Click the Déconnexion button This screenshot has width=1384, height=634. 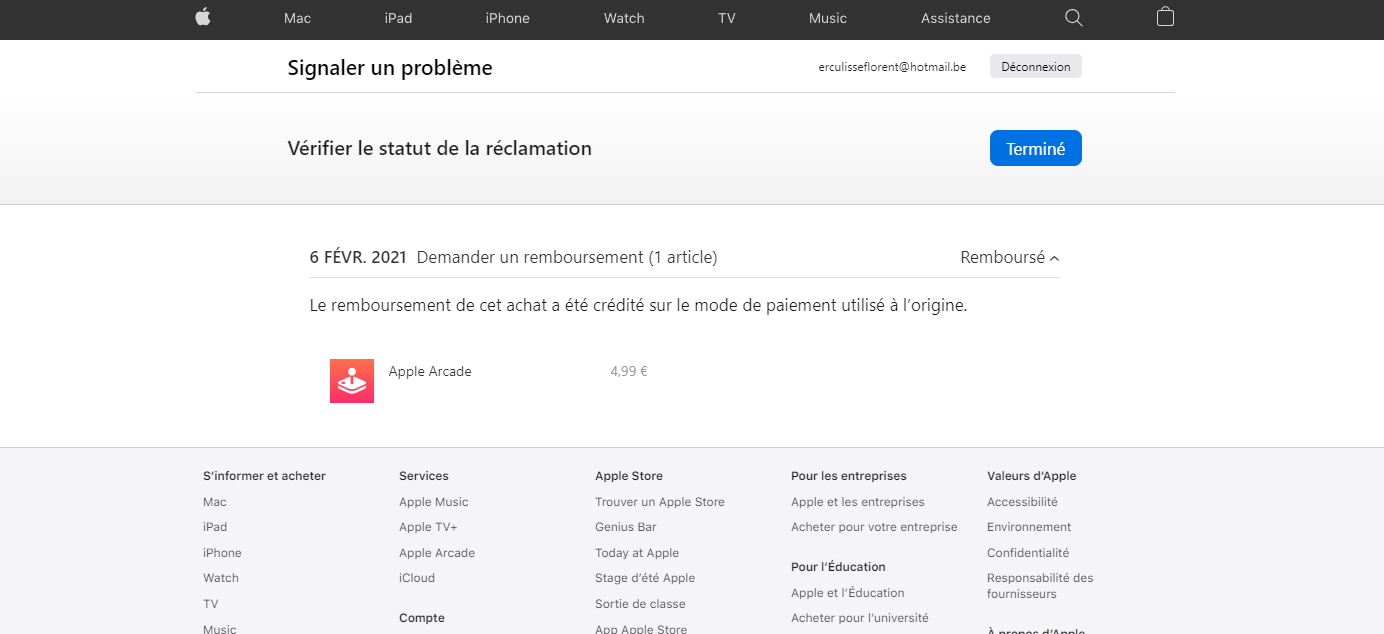point(1036,67)
